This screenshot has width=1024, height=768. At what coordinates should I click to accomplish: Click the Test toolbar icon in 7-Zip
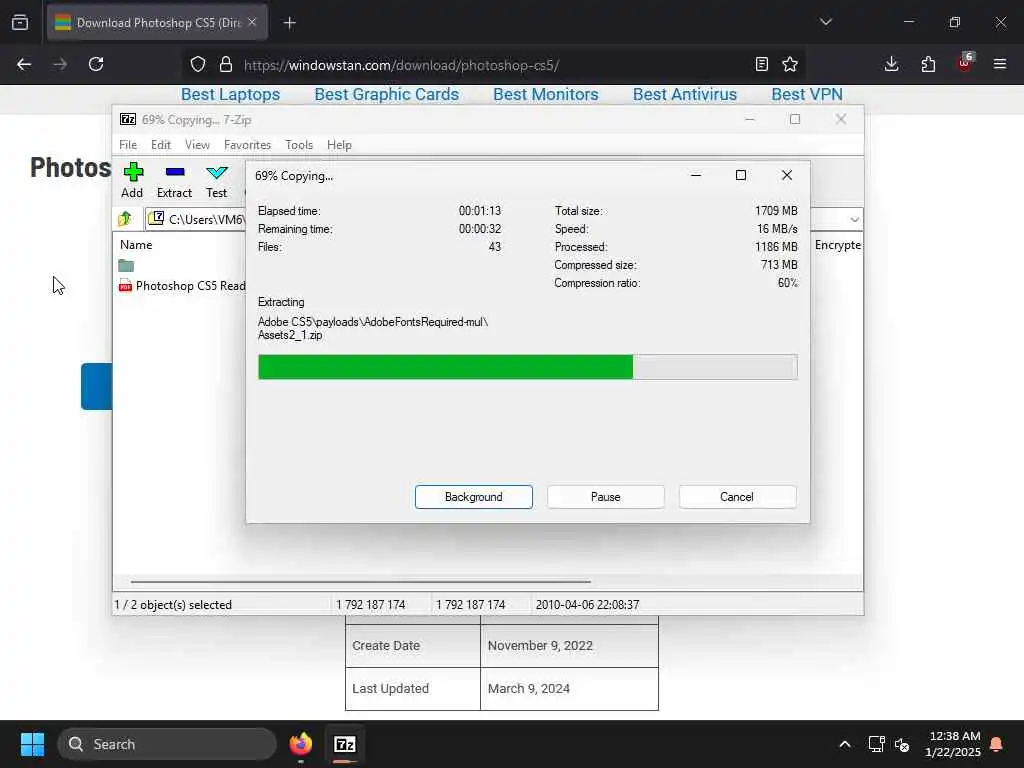216,180
